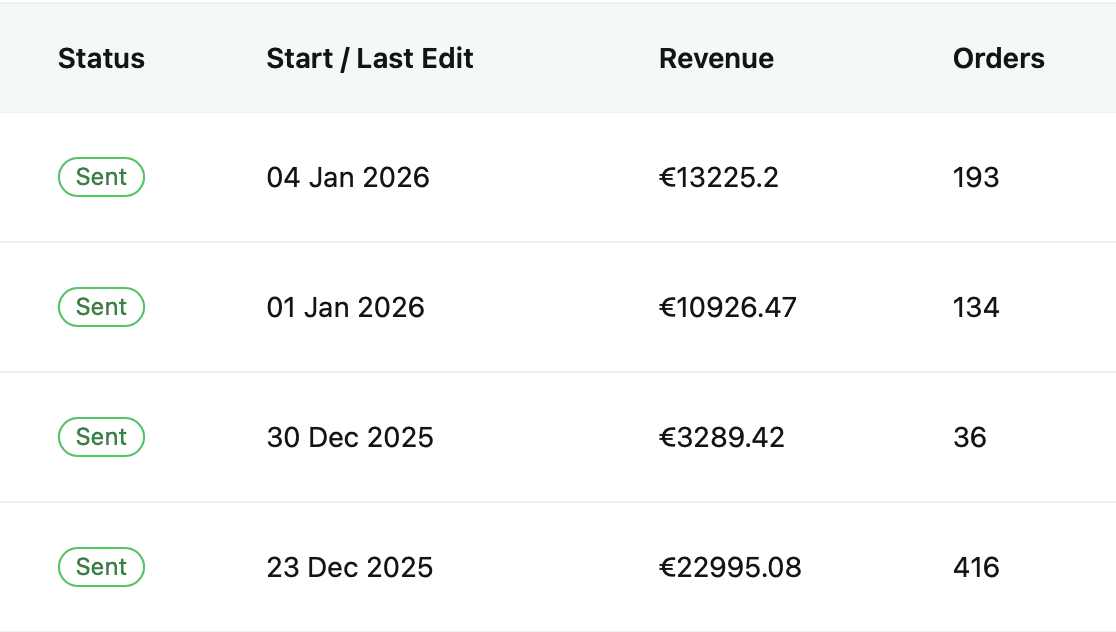Click the 36 orders value
The width and height of the screenshot is (1116, 632).
(x=970, y=437)
